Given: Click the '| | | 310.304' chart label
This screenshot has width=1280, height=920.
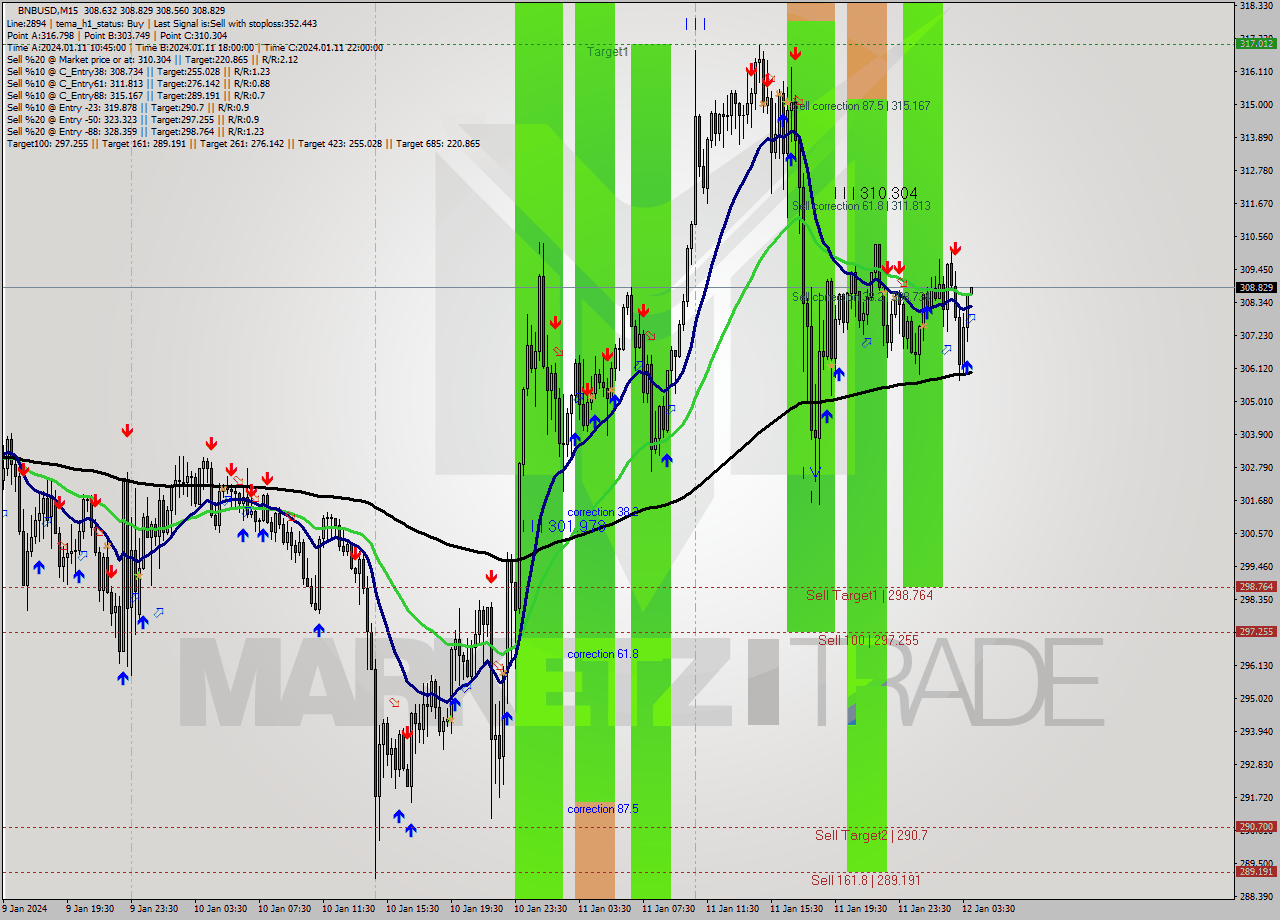Looking at the screenshot, I should pos(875,193).
